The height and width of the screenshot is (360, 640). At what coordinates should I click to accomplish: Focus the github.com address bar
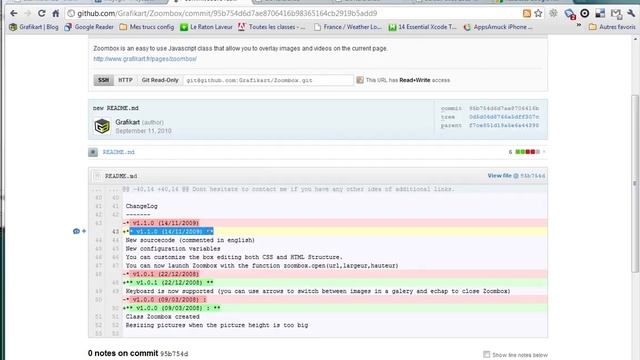(294, 13)
